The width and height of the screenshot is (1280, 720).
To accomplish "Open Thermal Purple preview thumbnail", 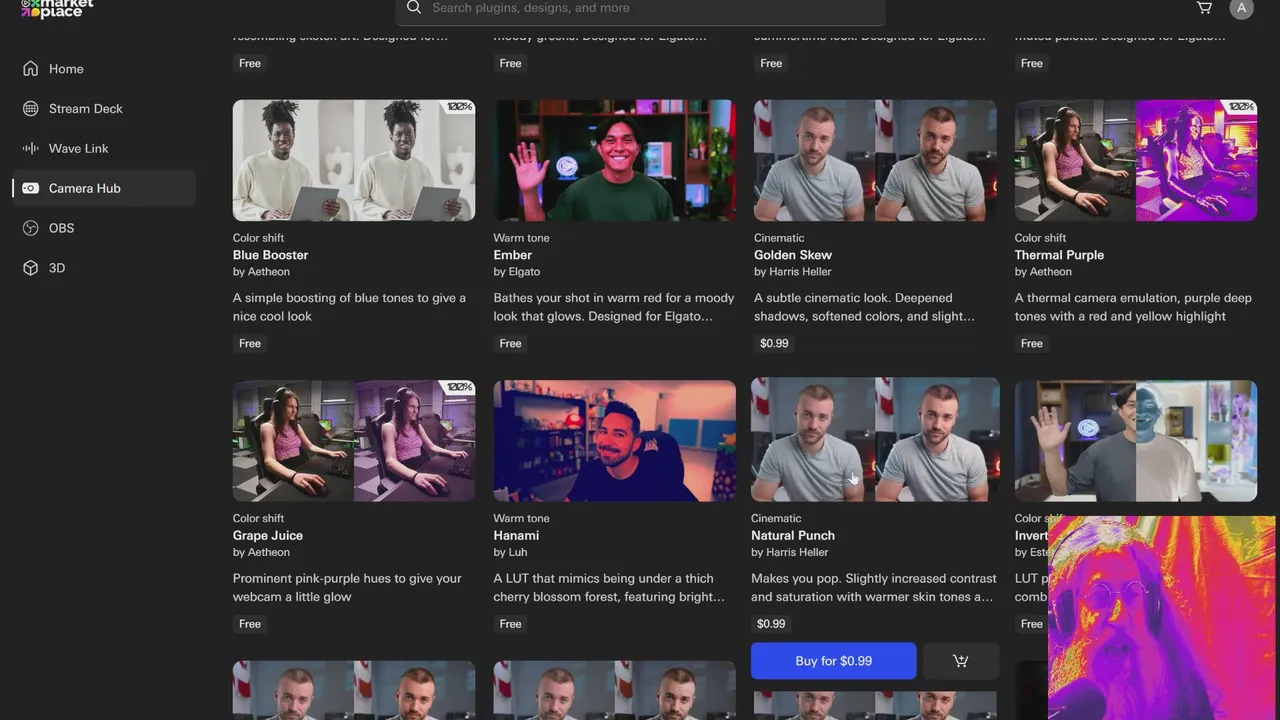I will point(1136,160).
